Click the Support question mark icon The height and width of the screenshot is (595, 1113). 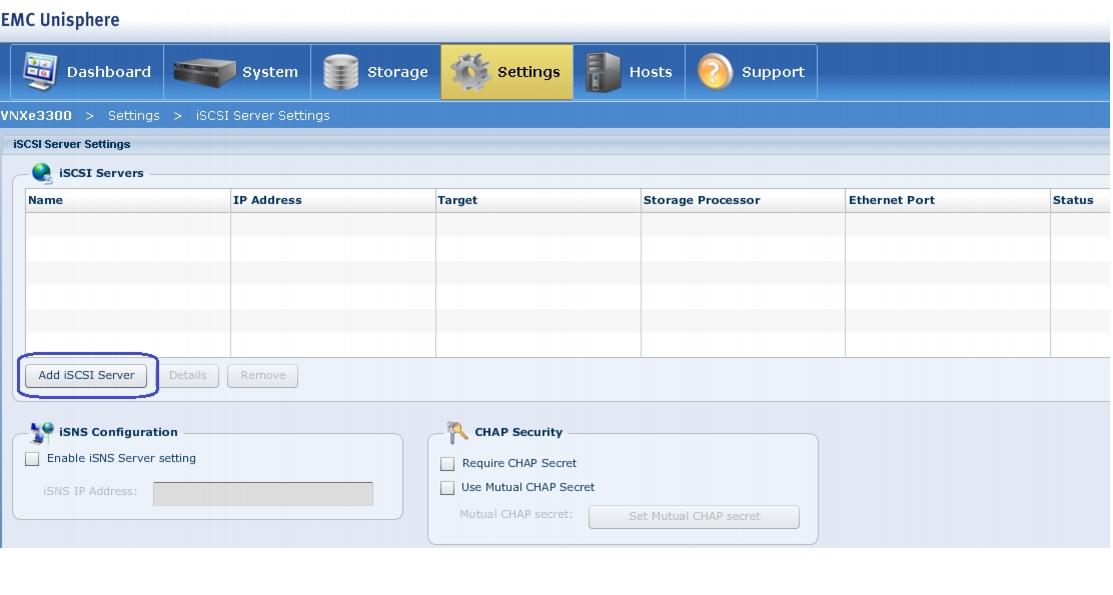(x=715, y=72)
